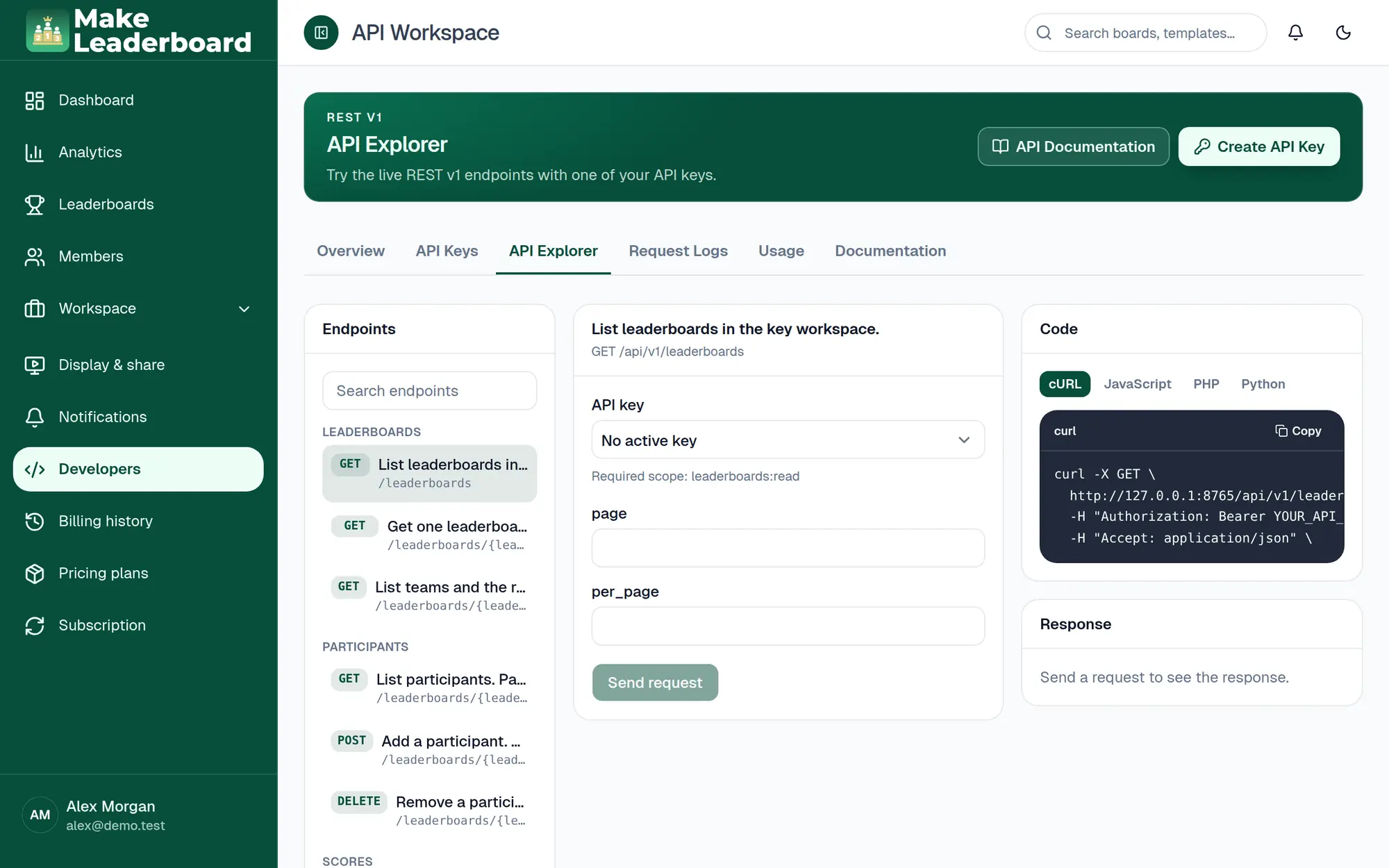The width and height of the screenshot is (1389, 868).
Task: Select POST Add a participant endpoint
Action: tap(429, 750)
